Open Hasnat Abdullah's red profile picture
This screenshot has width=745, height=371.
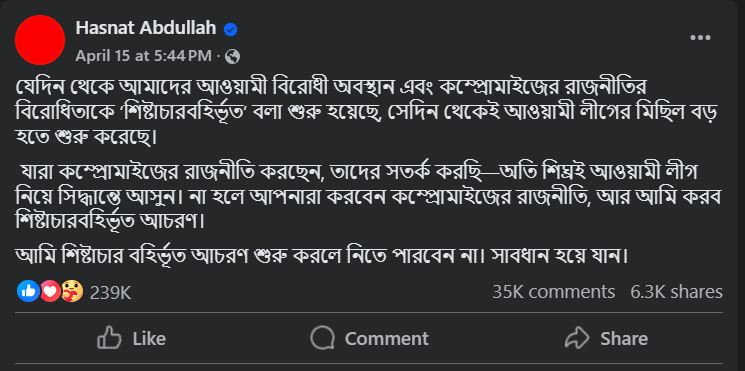[x=40, y=40]
